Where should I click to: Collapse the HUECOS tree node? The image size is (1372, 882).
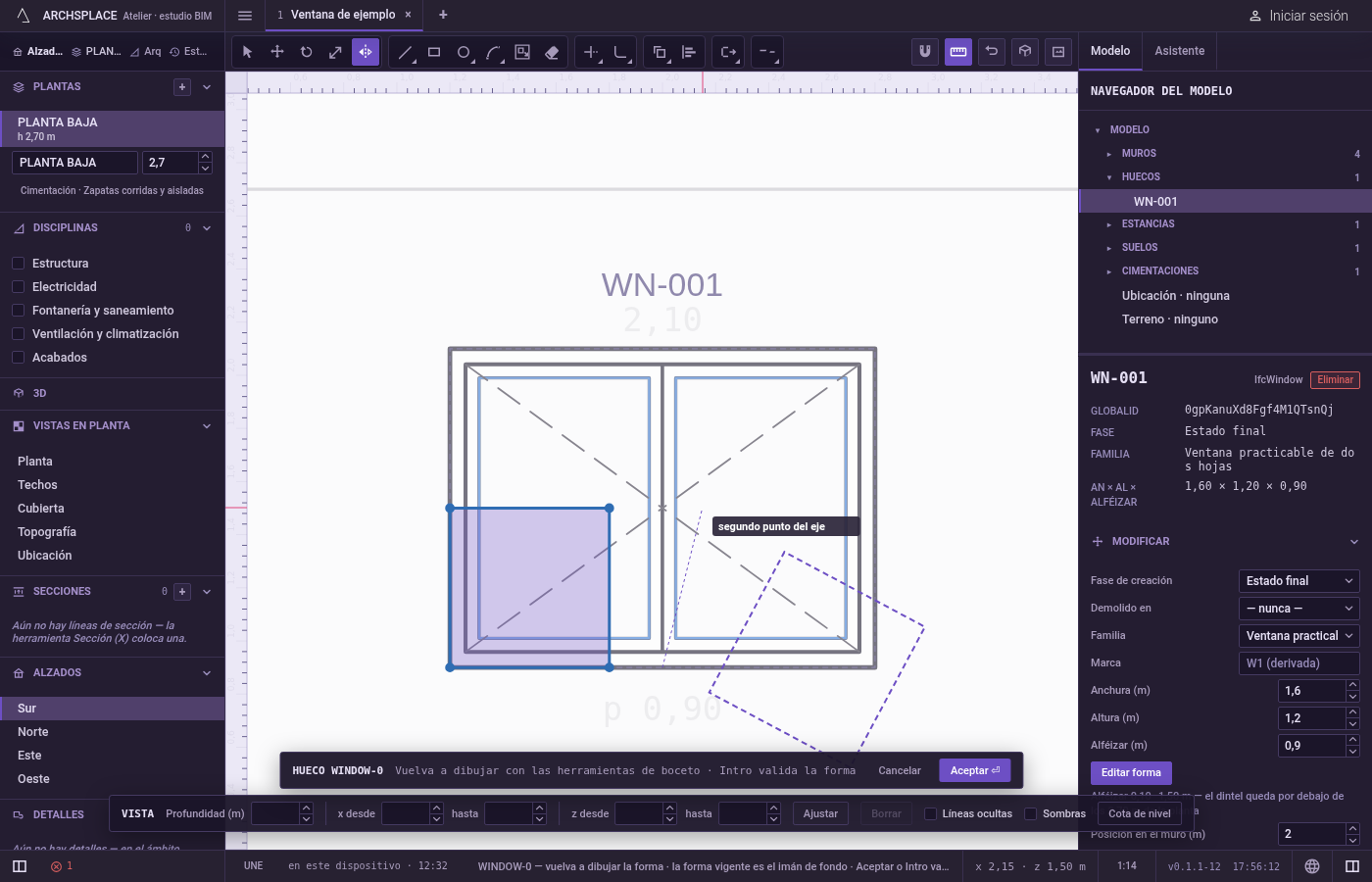coord(1109,177)
